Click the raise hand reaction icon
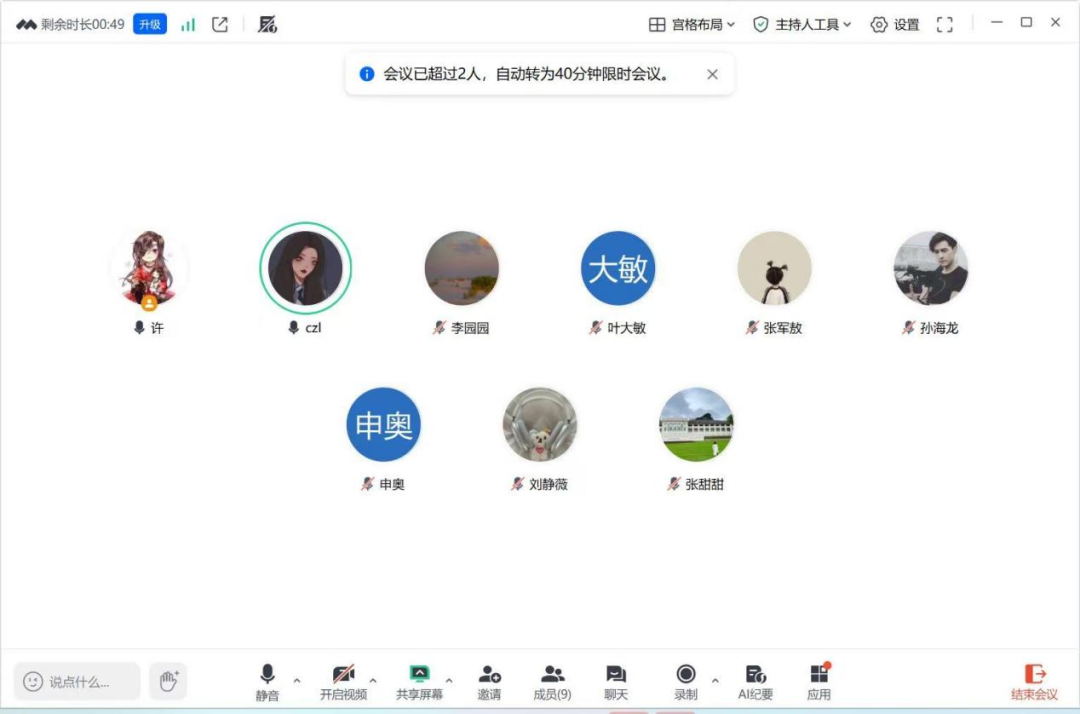The height and width of the screenshot is (714, 1080). pos(168,681)
